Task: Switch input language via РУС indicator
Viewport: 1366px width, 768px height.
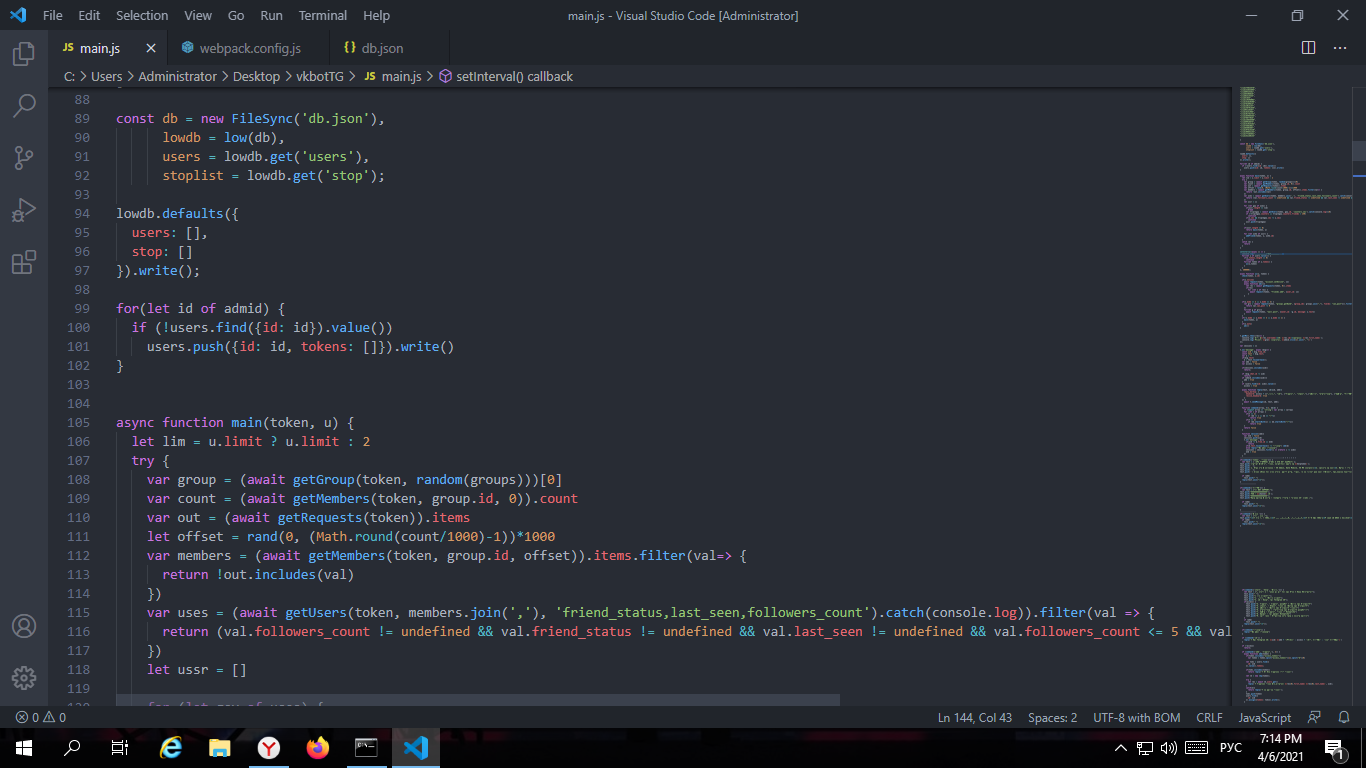Action: (x=1231, y=748)
